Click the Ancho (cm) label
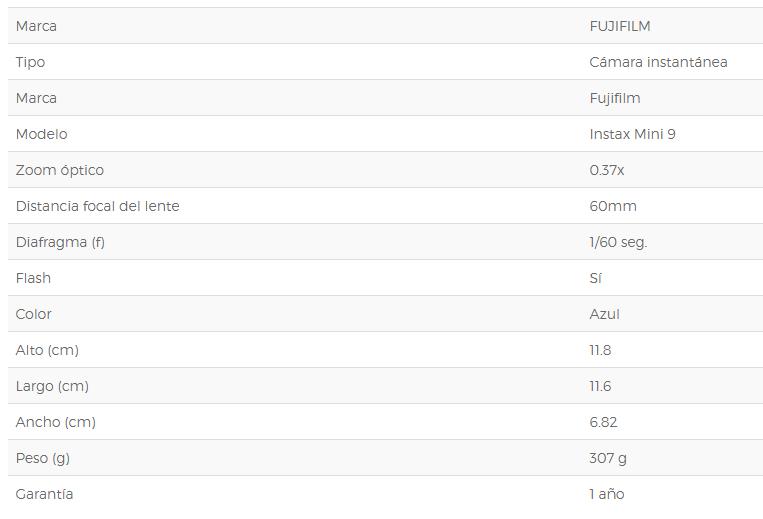The image size is (763, 519). click(55, 422)
